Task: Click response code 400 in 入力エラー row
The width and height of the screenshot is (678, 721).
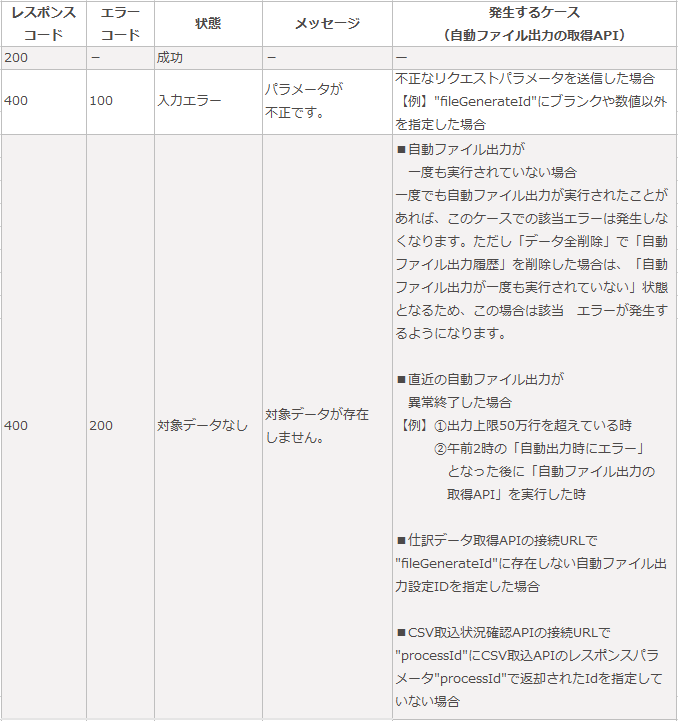Action: pos(17,101)
